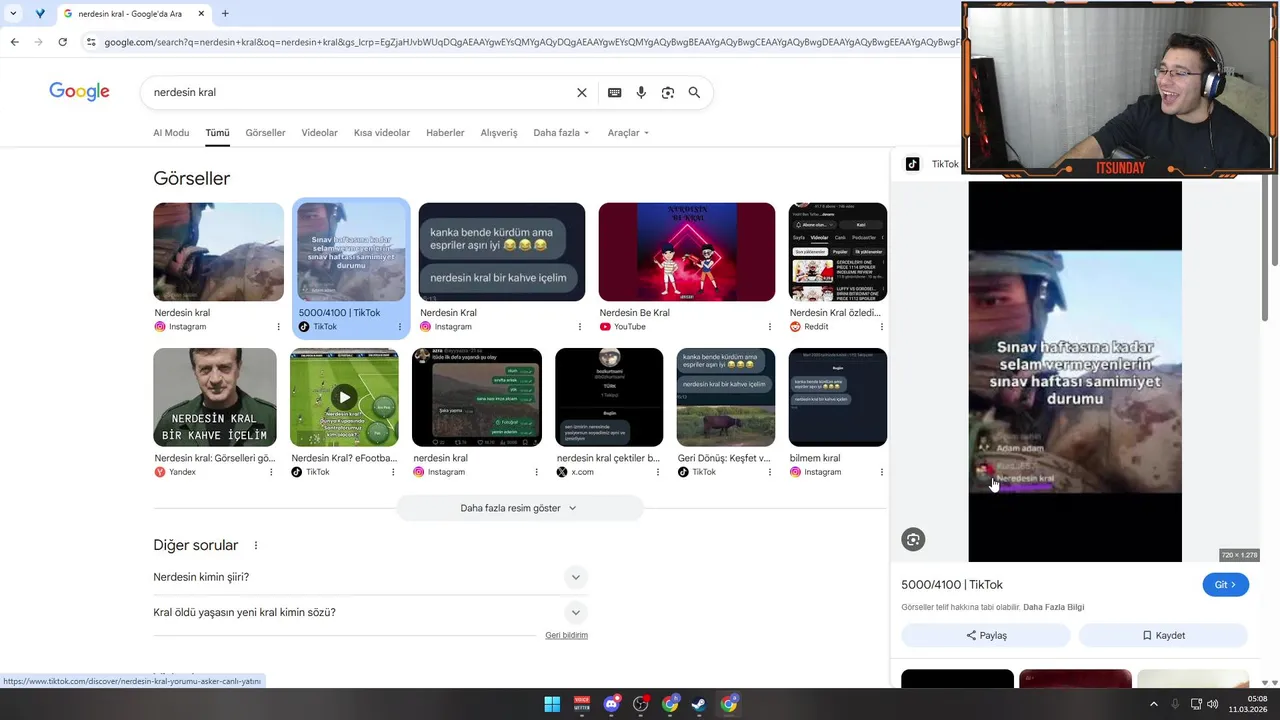Open Voicemeeter from the taskbar
The width and height of the screenshot is (1280, 720).
582,704
